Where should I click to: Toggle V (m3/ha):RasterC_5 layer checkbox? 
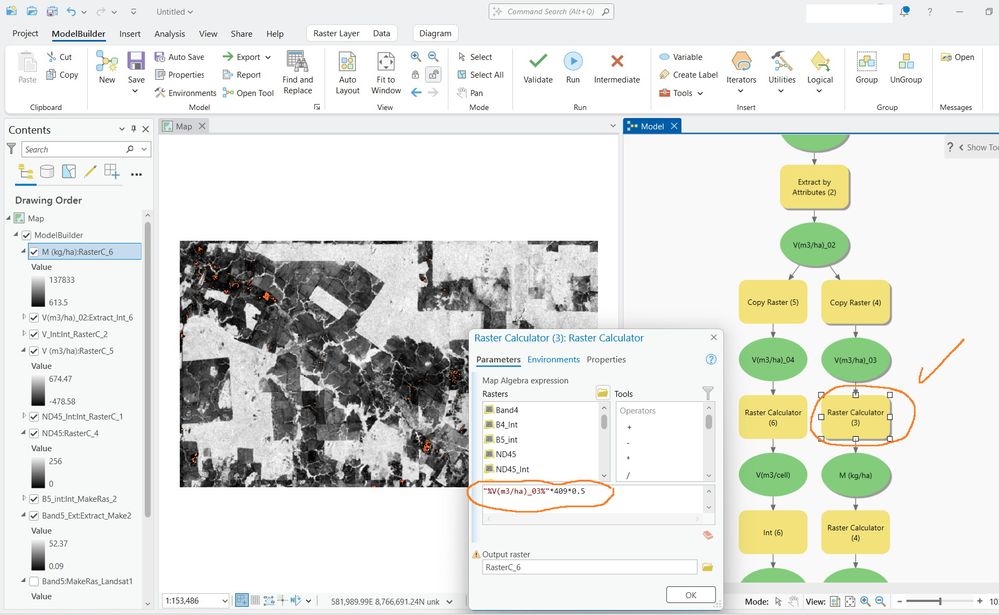coord(34,351)
